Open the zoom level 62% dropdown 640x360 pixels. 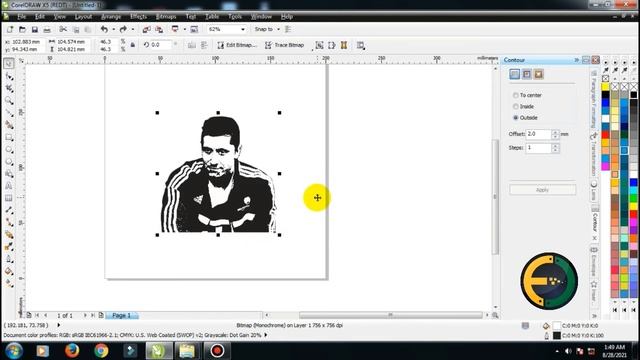(x=243, y=29)
